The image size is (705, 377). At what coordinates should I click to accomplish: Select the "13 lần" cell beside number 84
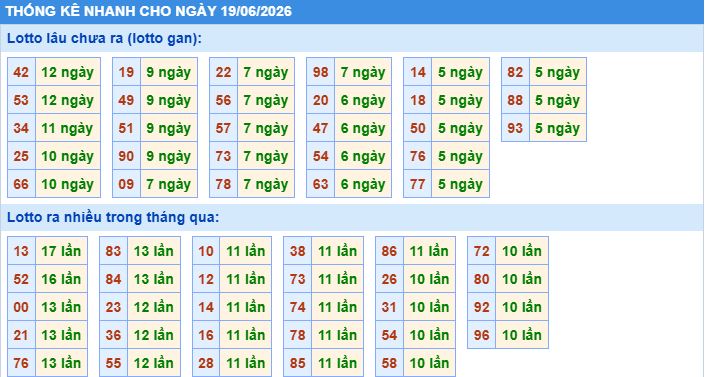(x=154, y=279)
